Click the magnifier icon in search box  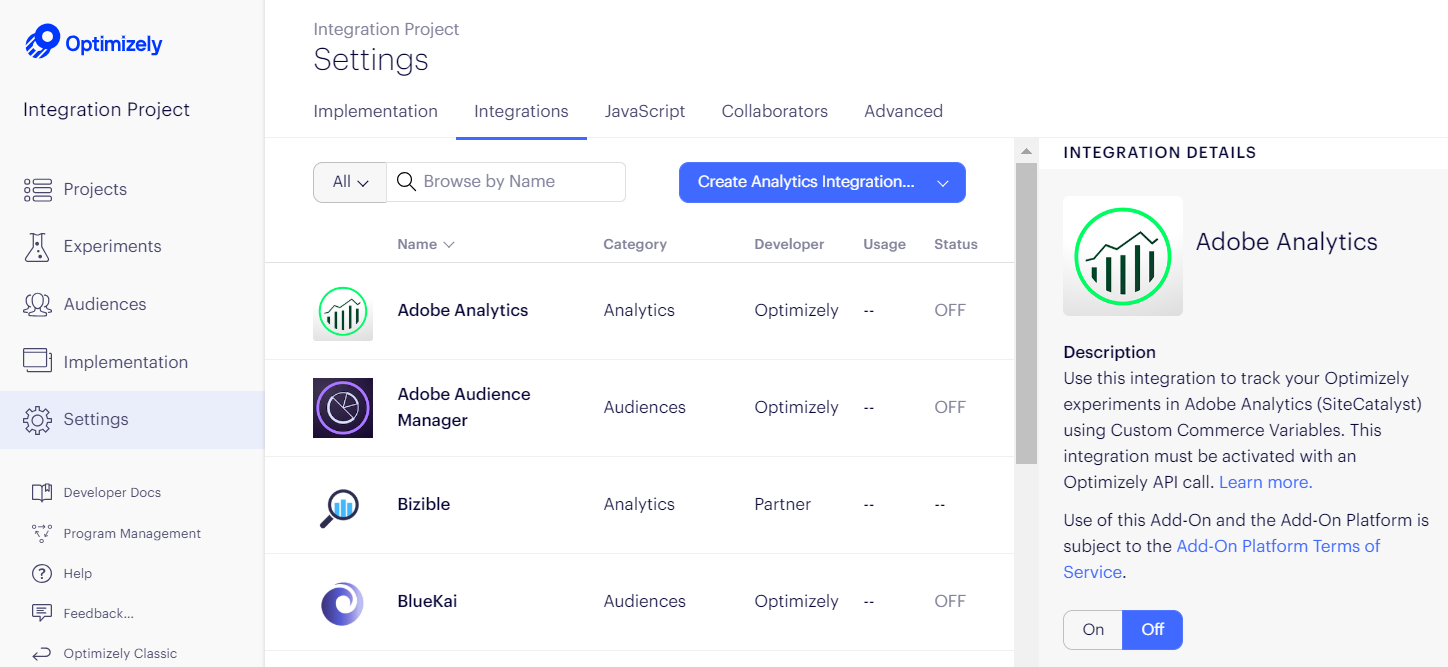[406, 182]
